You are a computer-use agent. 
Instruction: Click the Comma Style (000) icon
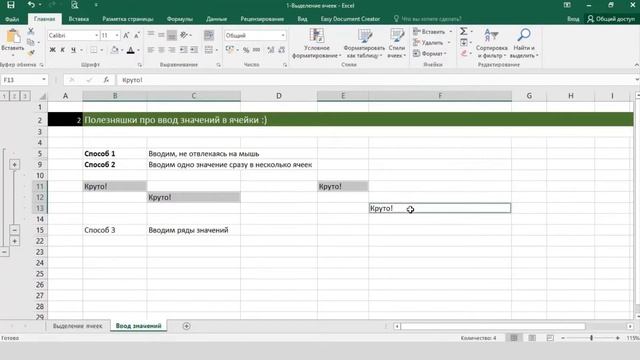point(256,50)
